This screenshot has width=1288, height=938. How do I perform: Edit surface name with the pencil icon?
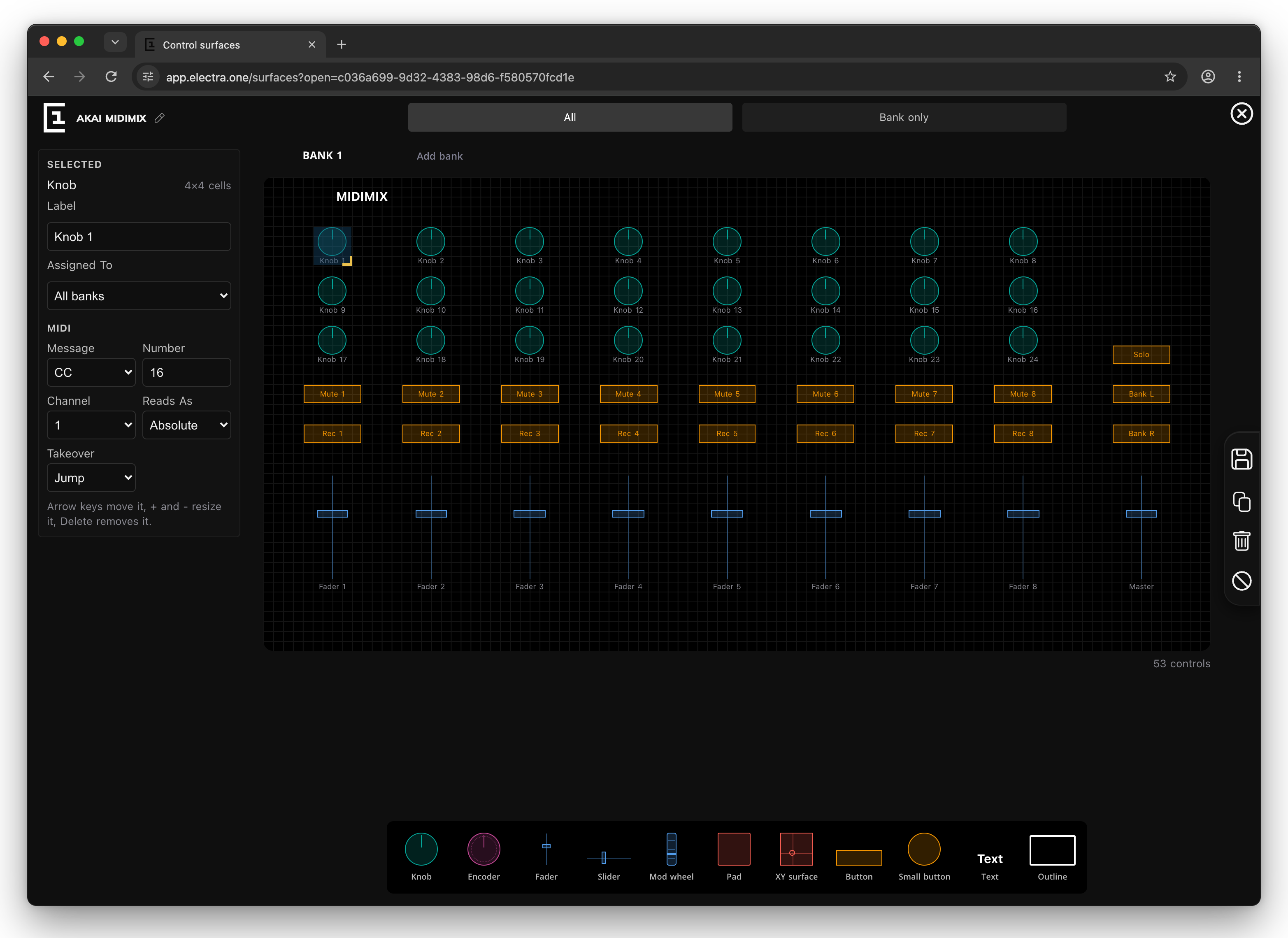coord(160,118)
